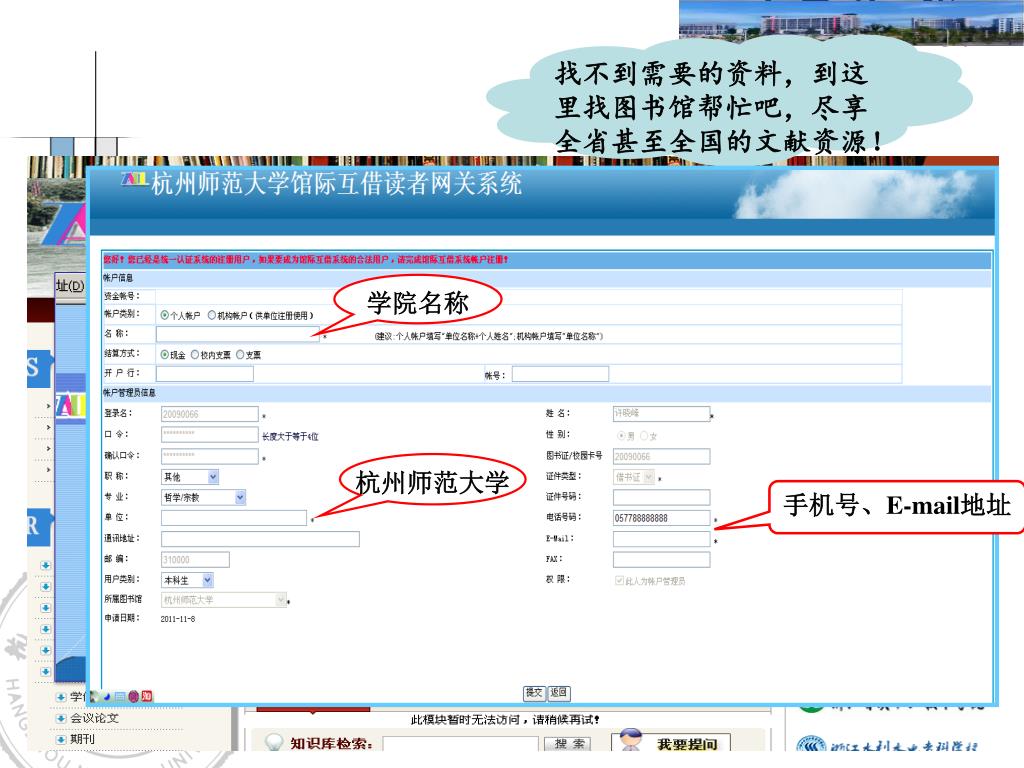
Task: Click the 开户行 input field
Action: pos(204,374)
